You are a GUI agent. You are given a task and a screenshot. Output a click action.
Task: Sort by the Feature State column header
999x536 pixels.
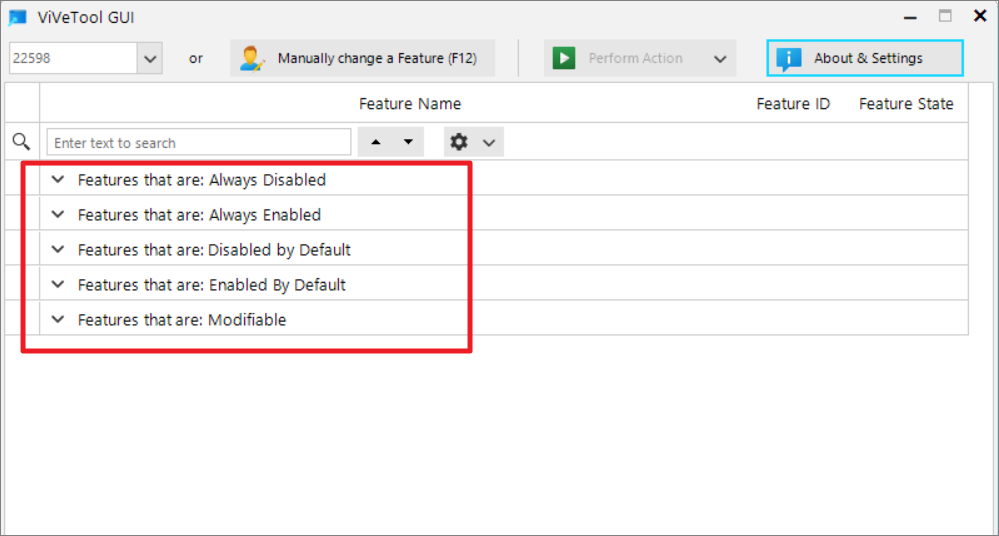(906, 103)
